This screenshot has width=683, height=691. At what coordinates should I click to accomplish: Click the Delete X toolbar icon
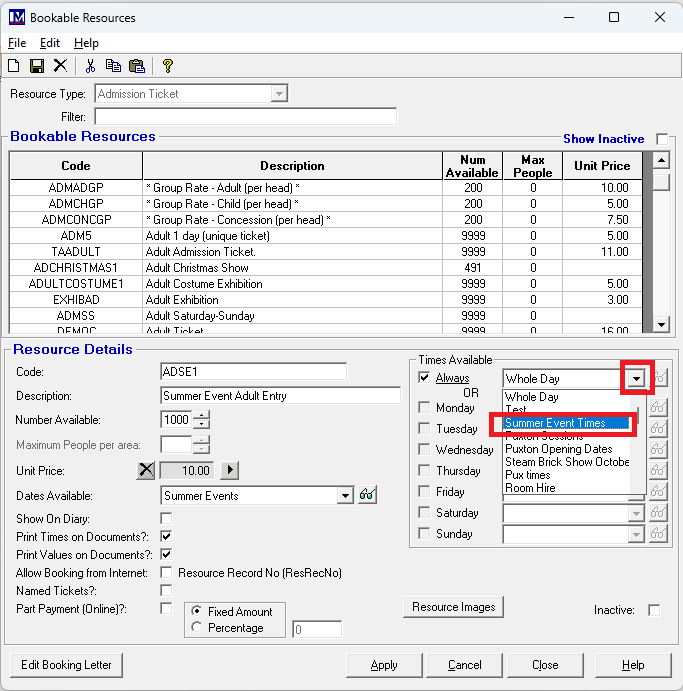click(x=60, y=66)
